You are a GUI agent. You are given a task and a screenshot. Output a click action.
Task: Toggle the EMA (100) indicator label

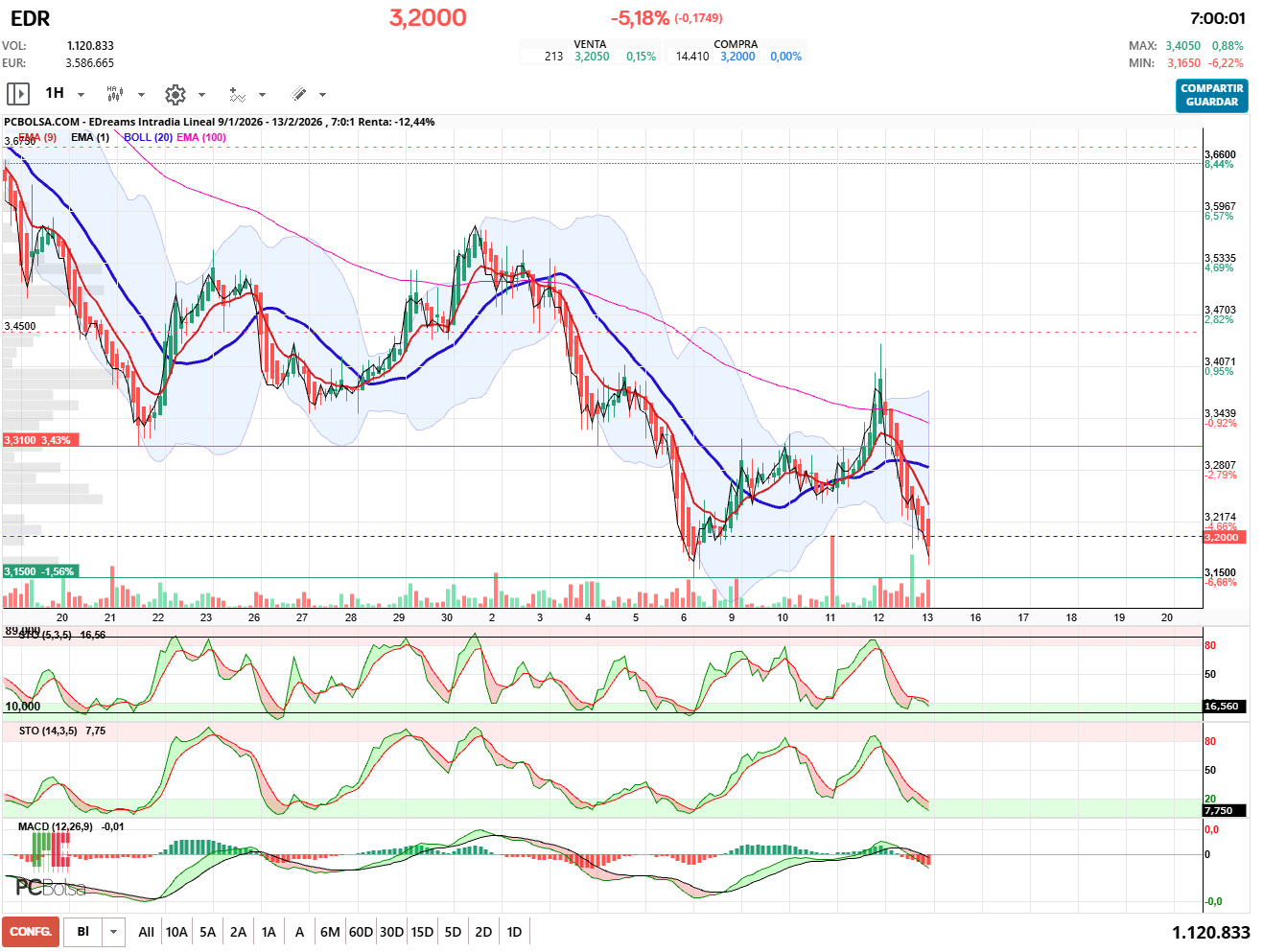[201, 137]
